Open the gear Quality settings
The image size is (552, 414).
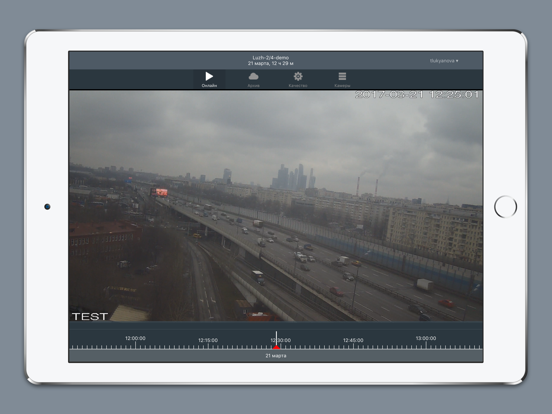point(298,80)
